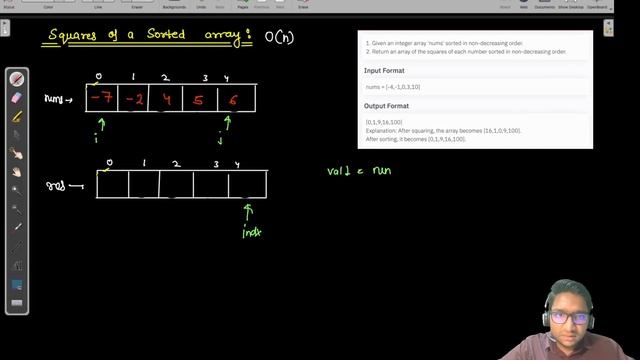Choose the arrow Selector tool

point(17,135)
